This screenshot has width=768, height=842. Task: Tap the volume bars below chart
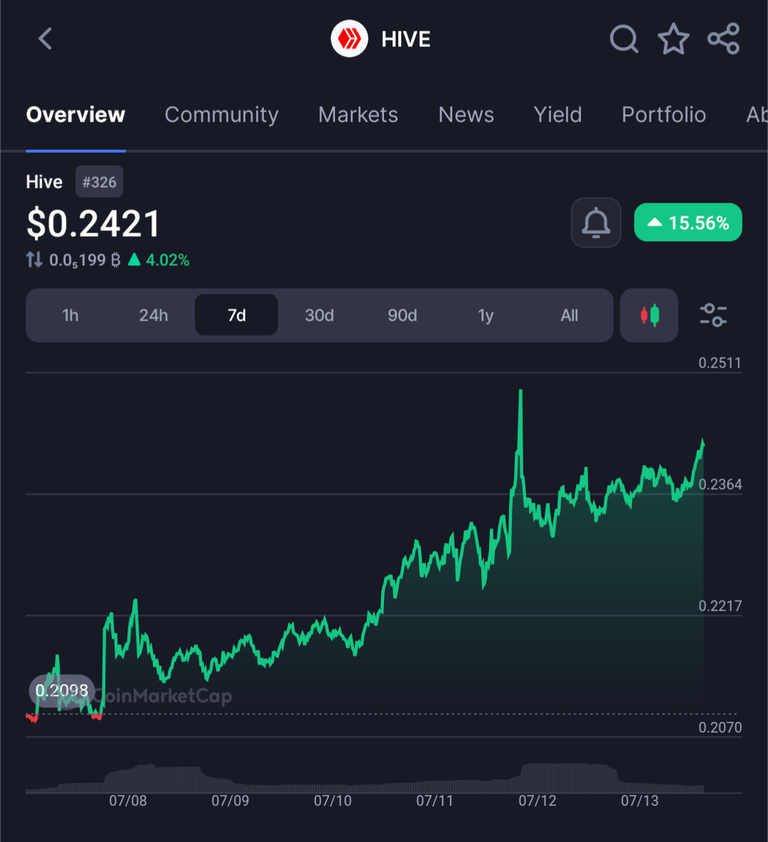365,779
